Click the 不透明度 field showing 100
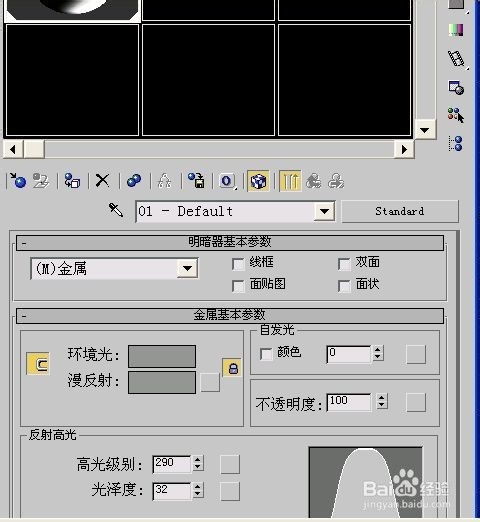Viewport: 480px width, 522px height. [x=349, y=402]
